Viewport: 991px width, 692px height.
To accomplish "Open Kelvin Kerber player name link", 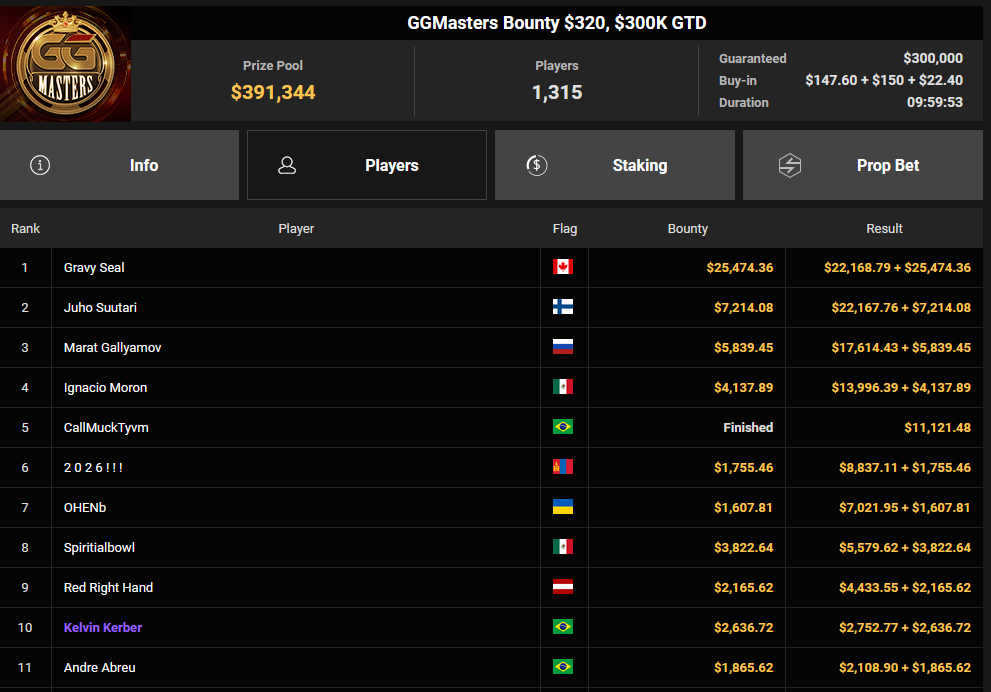I will 103,627.
